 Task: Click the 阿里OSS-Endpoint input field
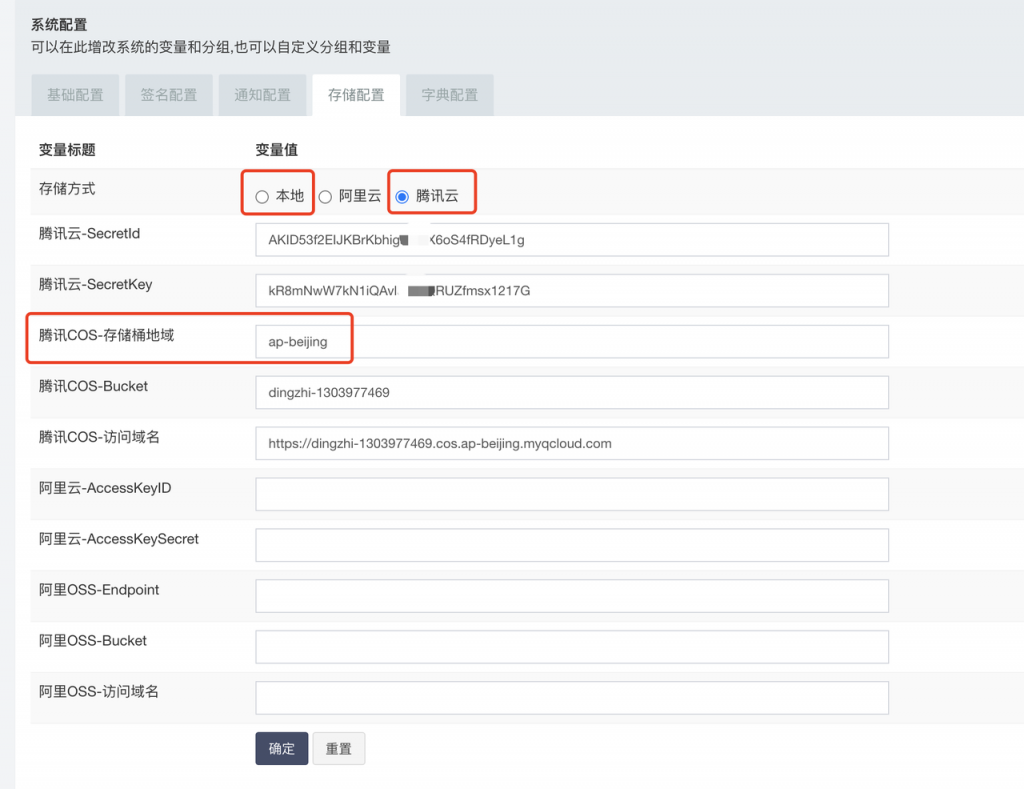click(x=572, y=596)
